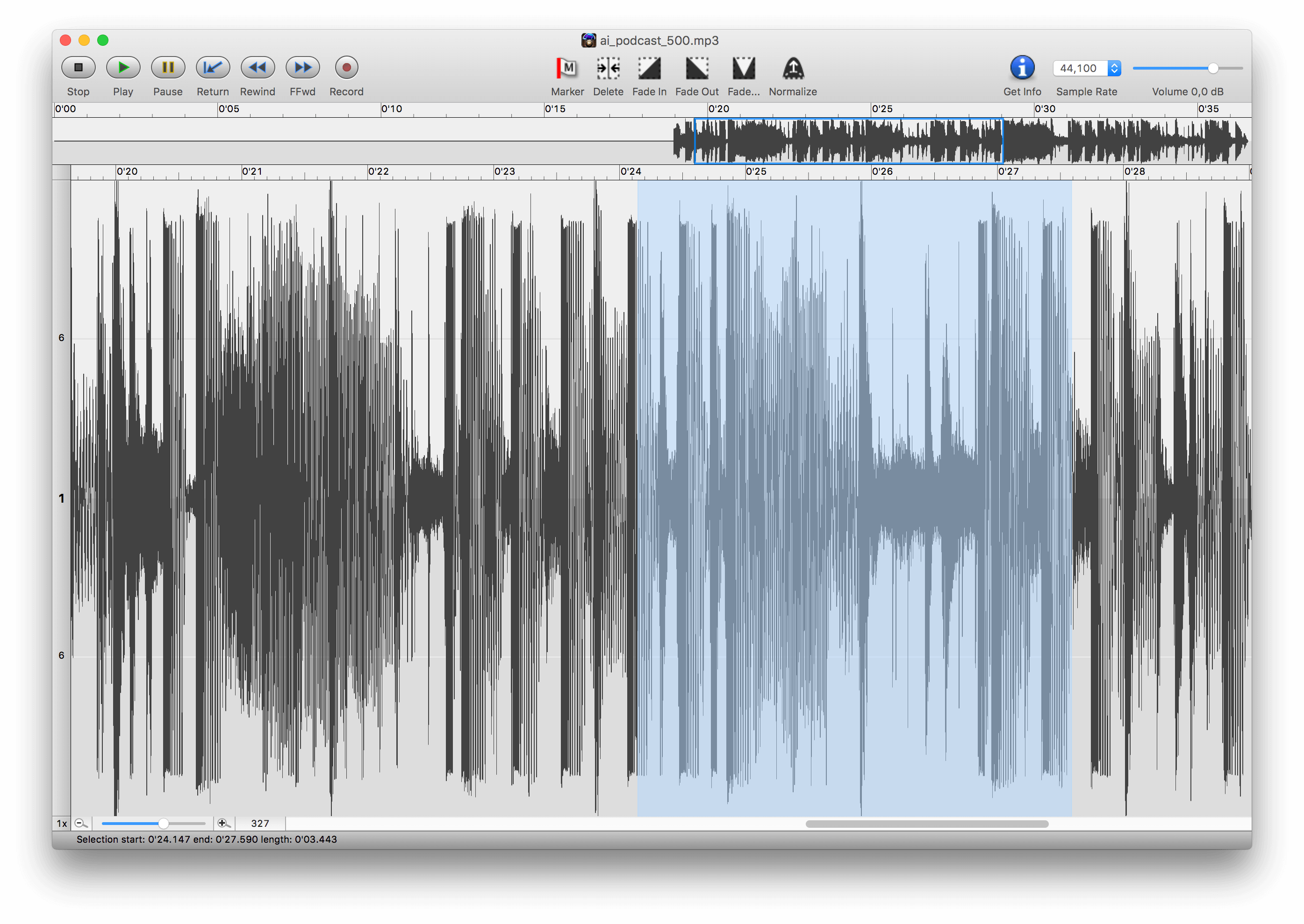Click the 0'26 mark on detail ruler

882,171
